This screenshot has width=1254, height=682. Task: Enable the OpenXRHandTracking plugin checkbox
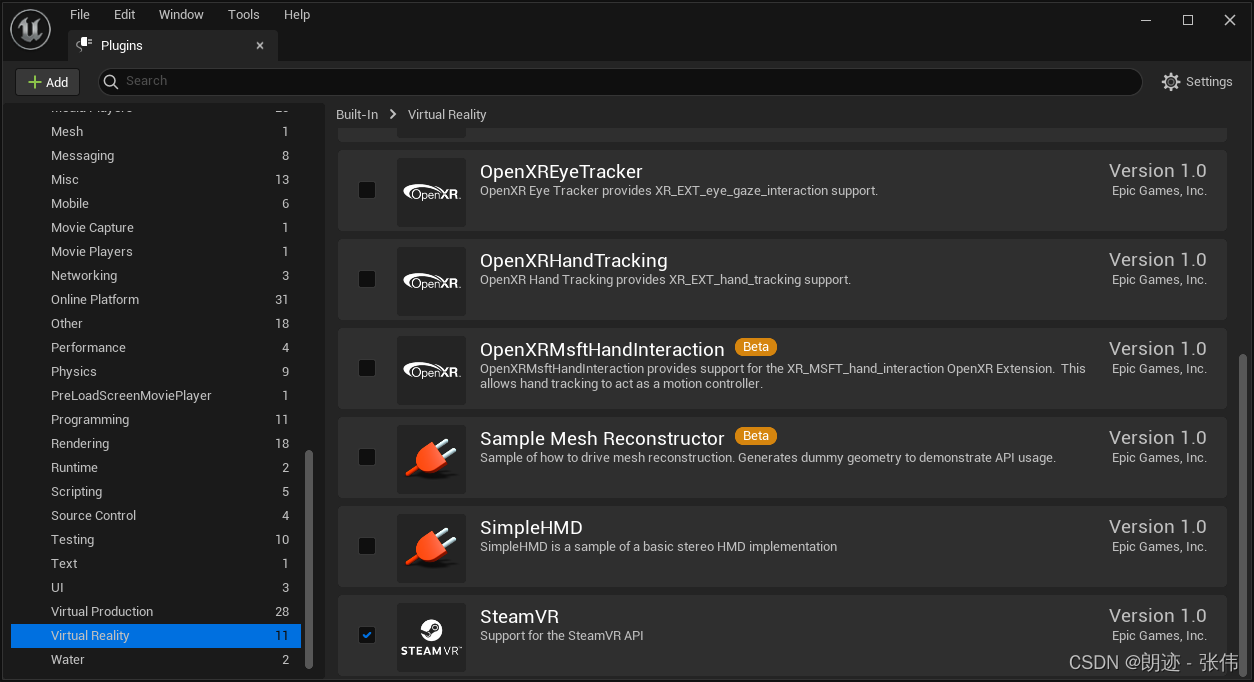coord(367,279)
